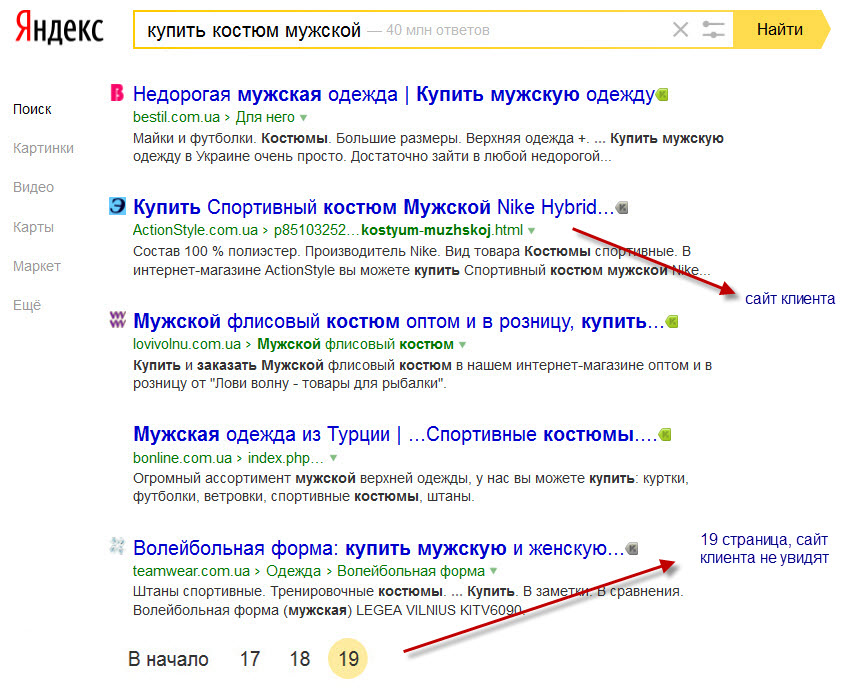Click the snippet starting 'Огромный ассортимент мужской'
The width and height of the screenshot is (849, 695).
pos(411,487)
